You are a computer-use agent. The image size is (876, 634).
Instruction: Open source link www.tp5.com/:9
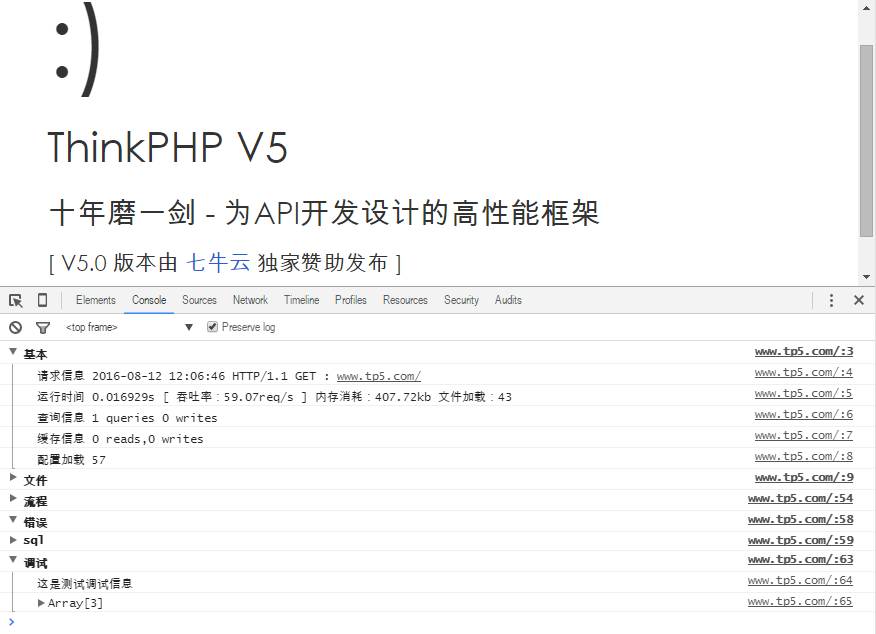[804, 477]
